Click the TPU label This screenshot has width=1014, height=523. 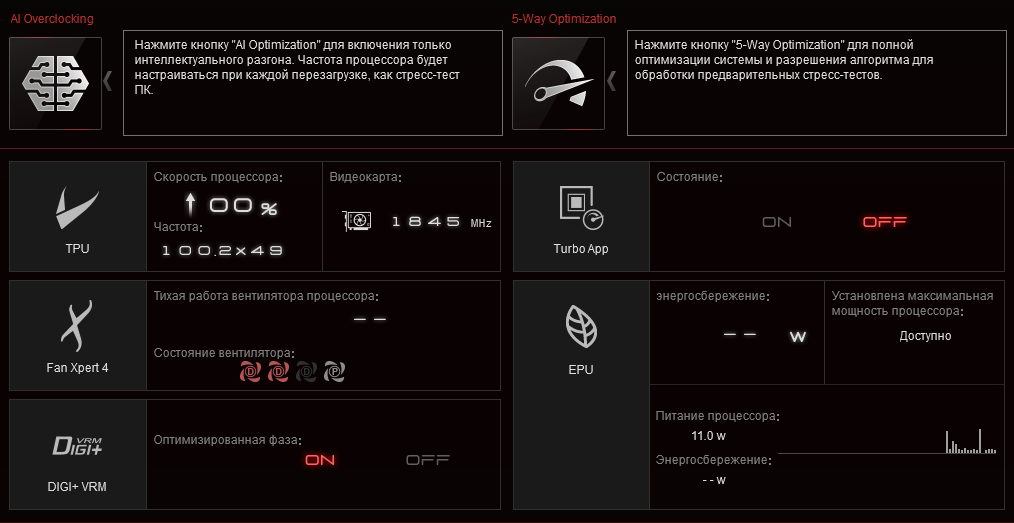(x=78, y=248)
